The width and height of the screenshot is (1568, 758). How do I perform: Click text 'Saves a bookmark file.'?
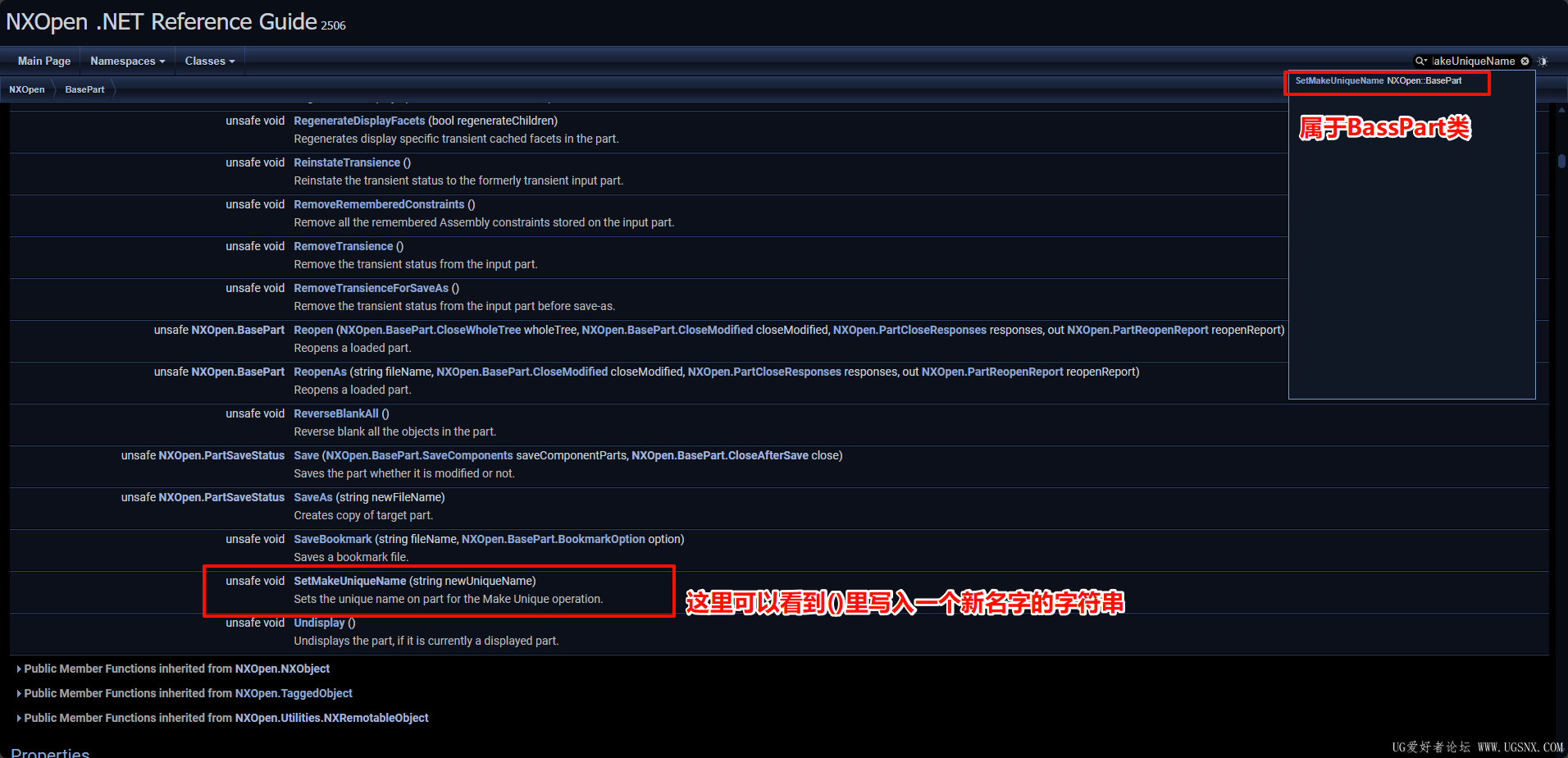click(x=351, y=557)
